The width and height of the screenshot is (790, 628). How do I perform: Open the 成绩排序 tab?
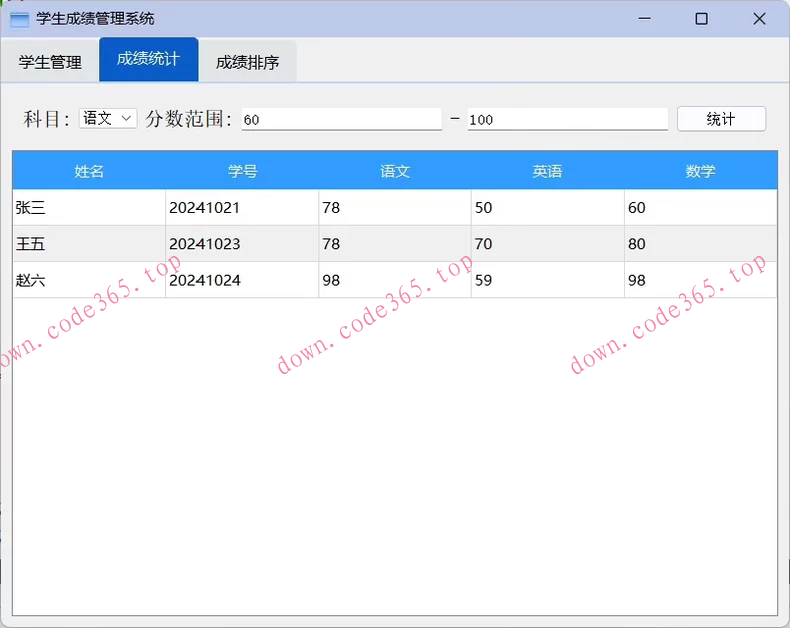[247, 62]
